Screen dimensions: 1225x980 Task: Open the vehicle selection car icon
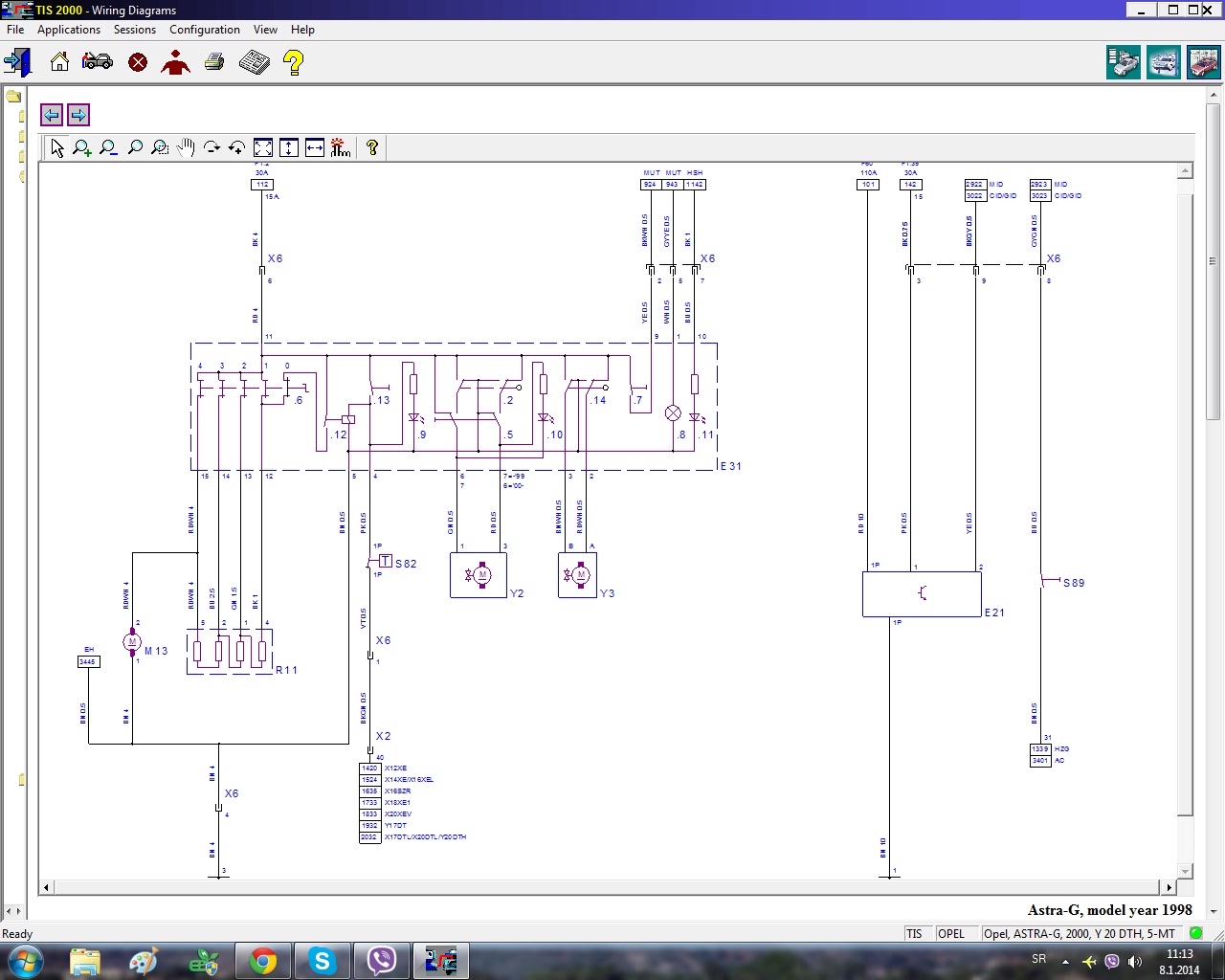pos(98,62)
